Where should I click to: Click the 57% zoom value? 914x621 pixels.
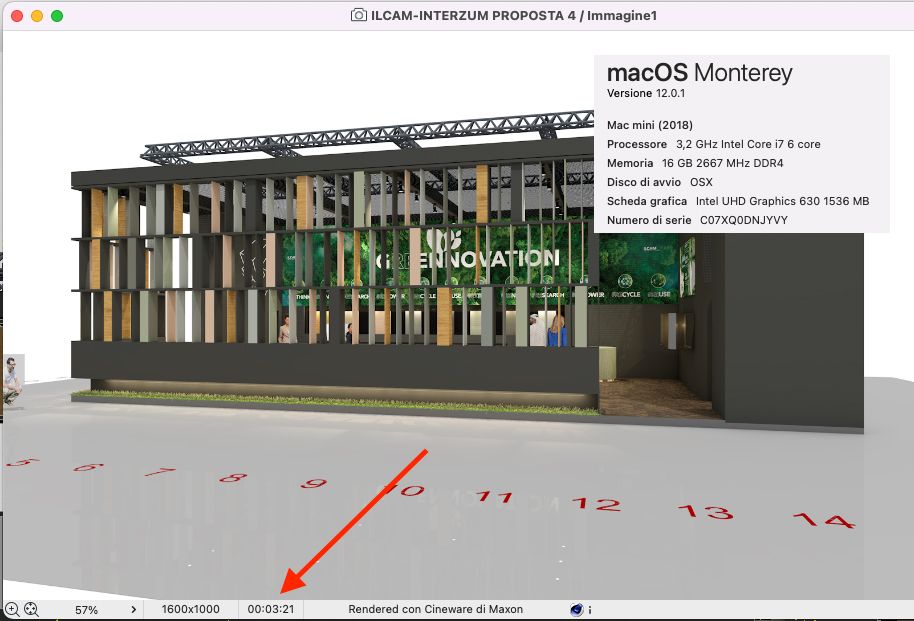point(86,610)
